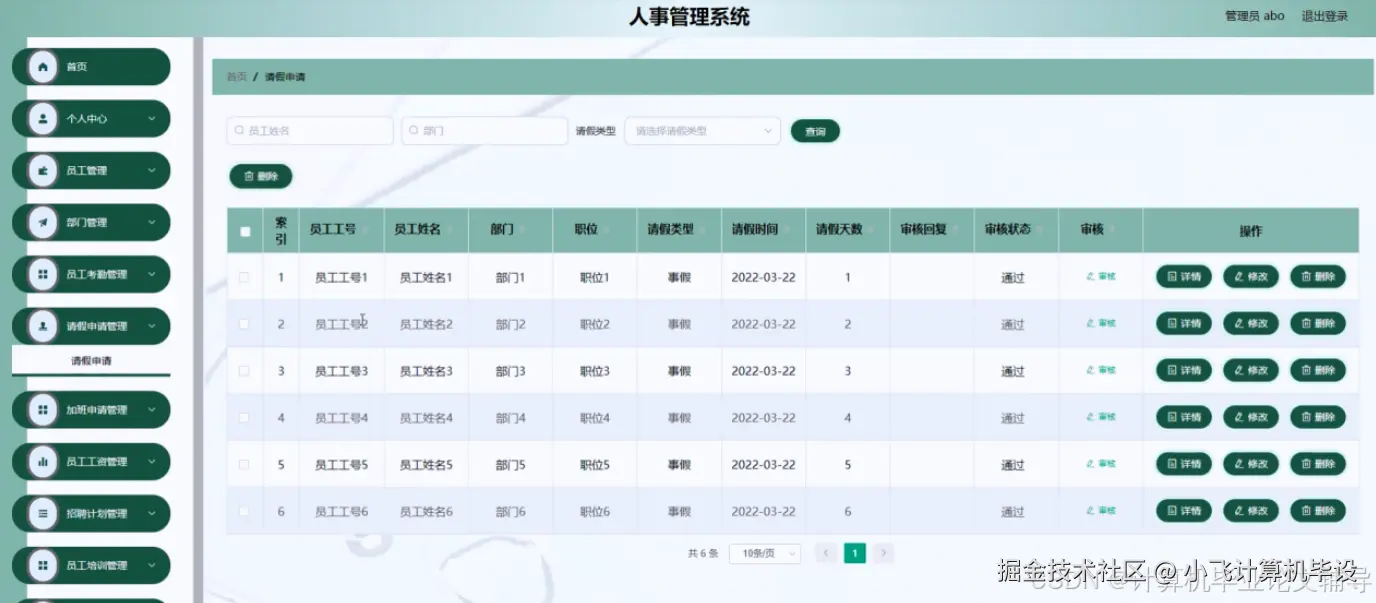Click the 删除 button above table
This screenshot has height=603, width=1376.
point(261,176)
